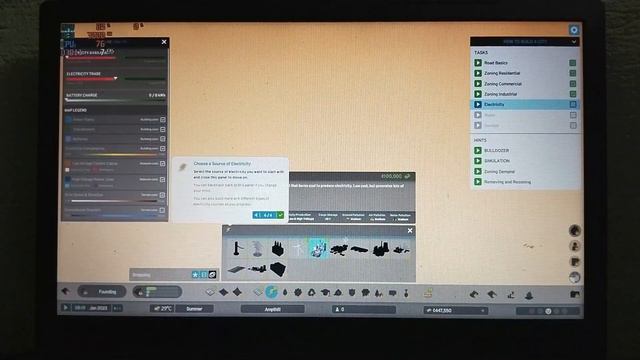640x360 pixels.
Task: Click the Battery Charge progress bar
Action: pos(116,100)
